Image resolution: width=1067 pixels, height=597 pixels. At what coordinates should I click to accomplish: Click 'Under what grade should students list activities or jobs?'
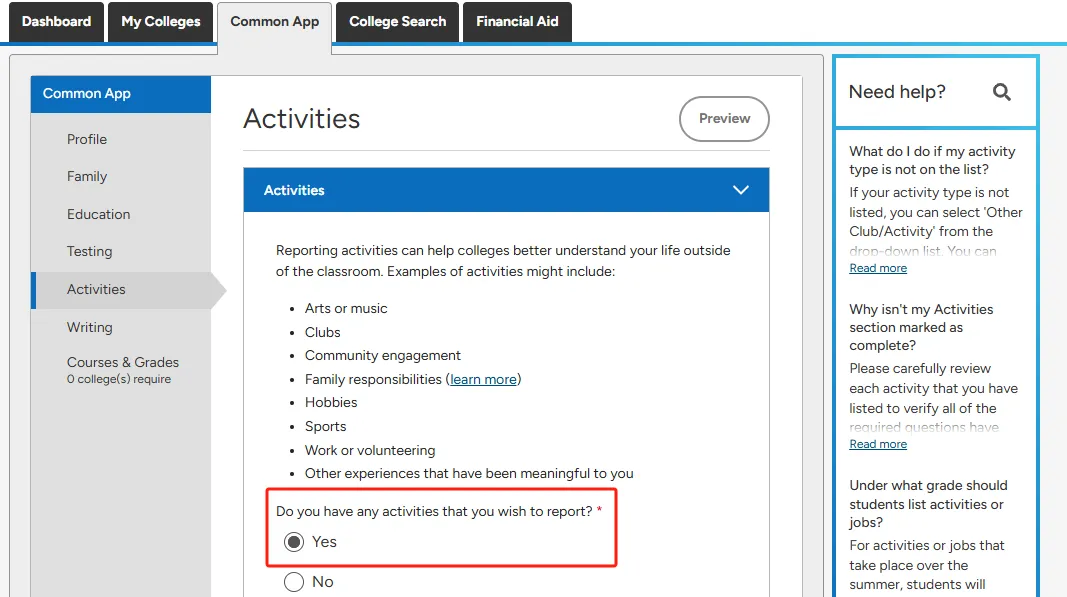928,504
